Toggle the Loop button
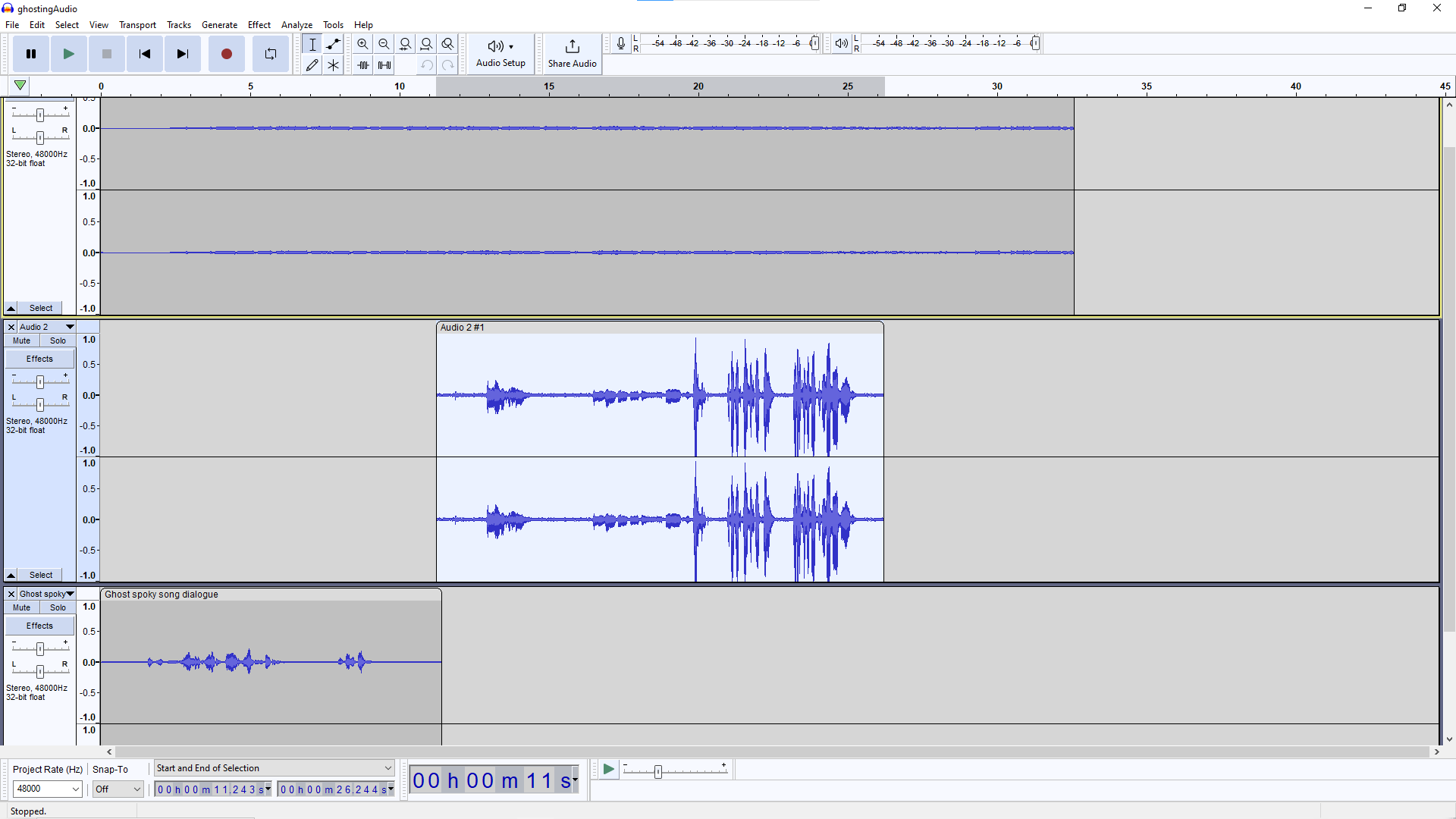Screen dimensions: 1456x819 [x=270, y=54]
